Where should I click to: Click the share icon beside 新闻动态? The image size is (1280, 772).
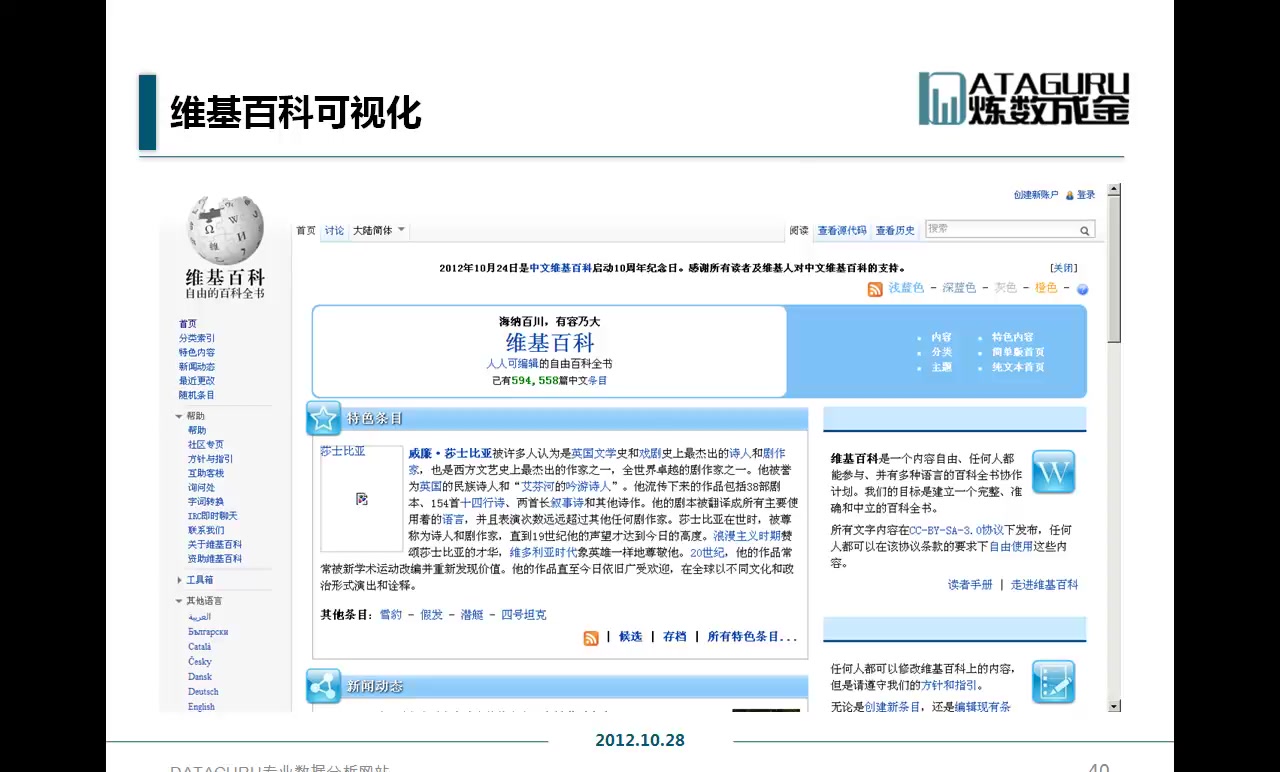323,686
